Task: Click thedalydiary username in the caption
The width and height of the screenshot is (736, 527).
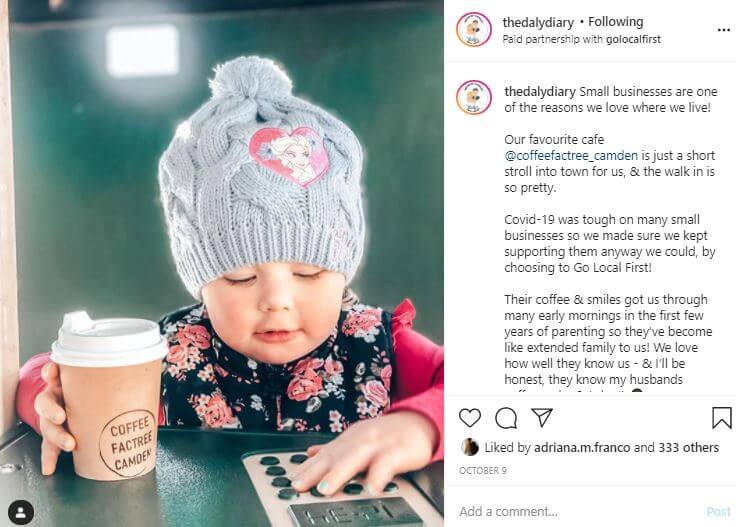Action: tap(540, 92)
